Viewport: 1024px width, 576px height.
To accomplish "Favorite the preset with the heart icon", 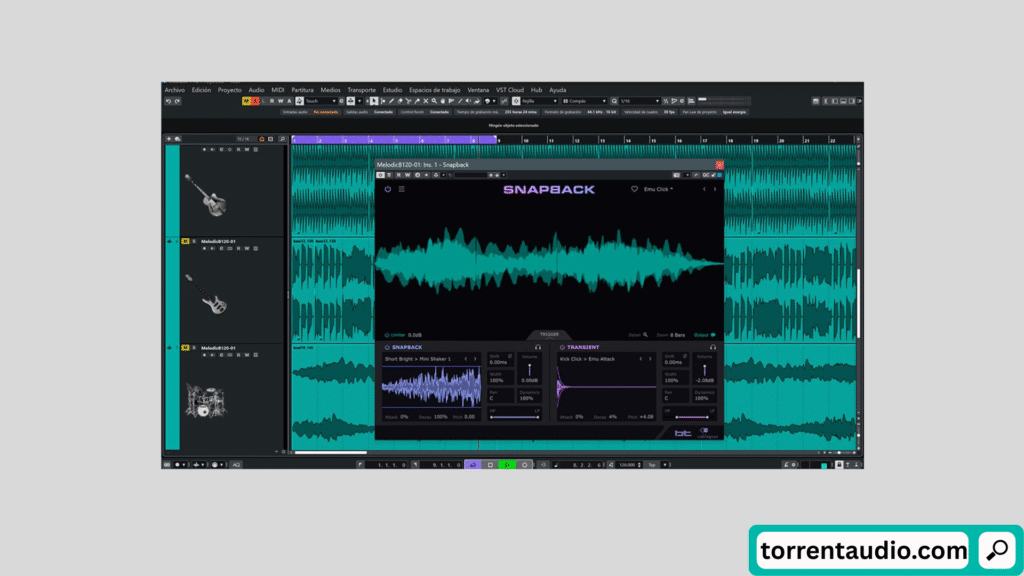I will coord(634,189).
